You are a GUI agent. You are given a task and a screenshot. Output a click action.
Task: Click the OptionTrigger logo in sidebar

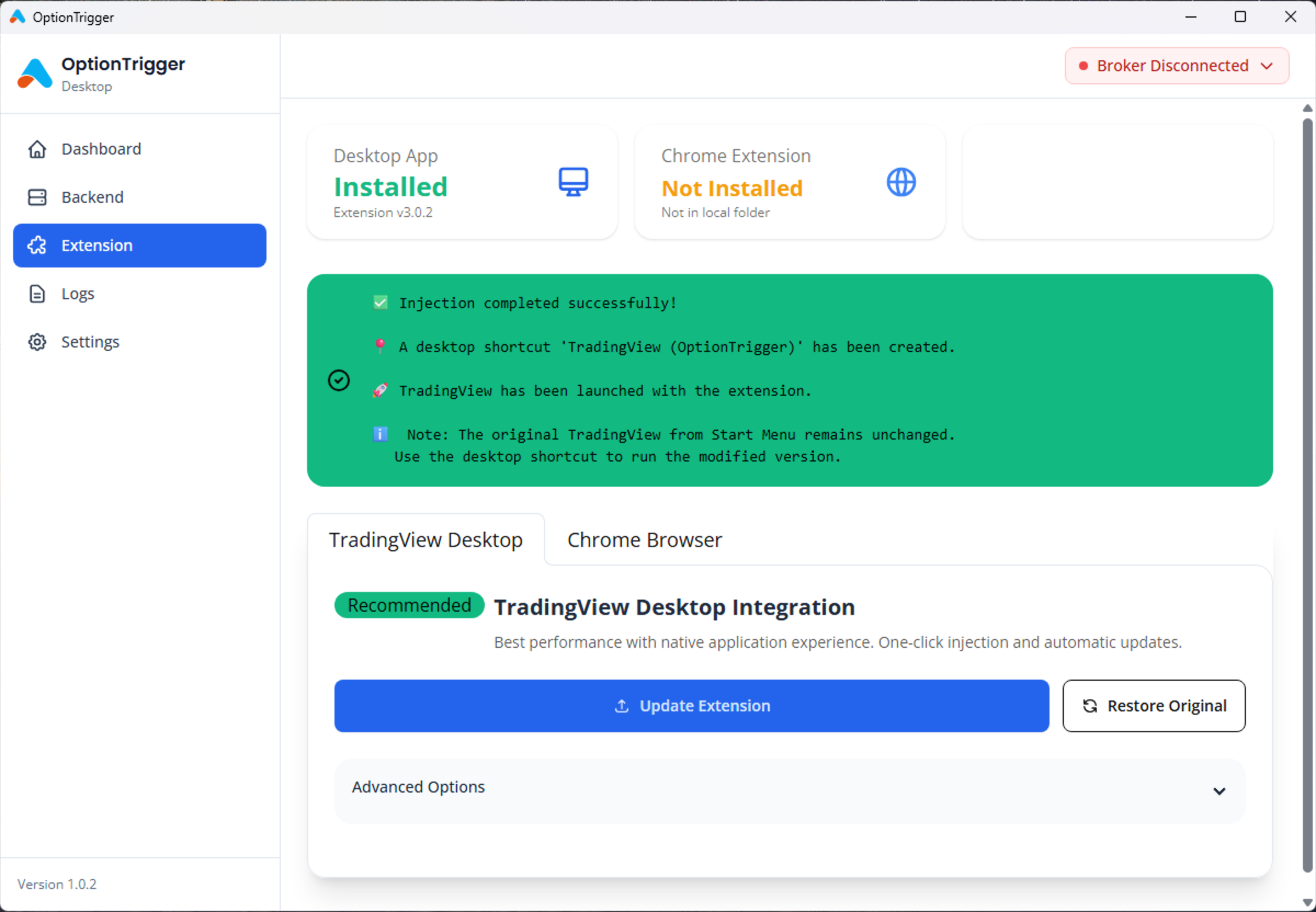(x=35, y=73)
